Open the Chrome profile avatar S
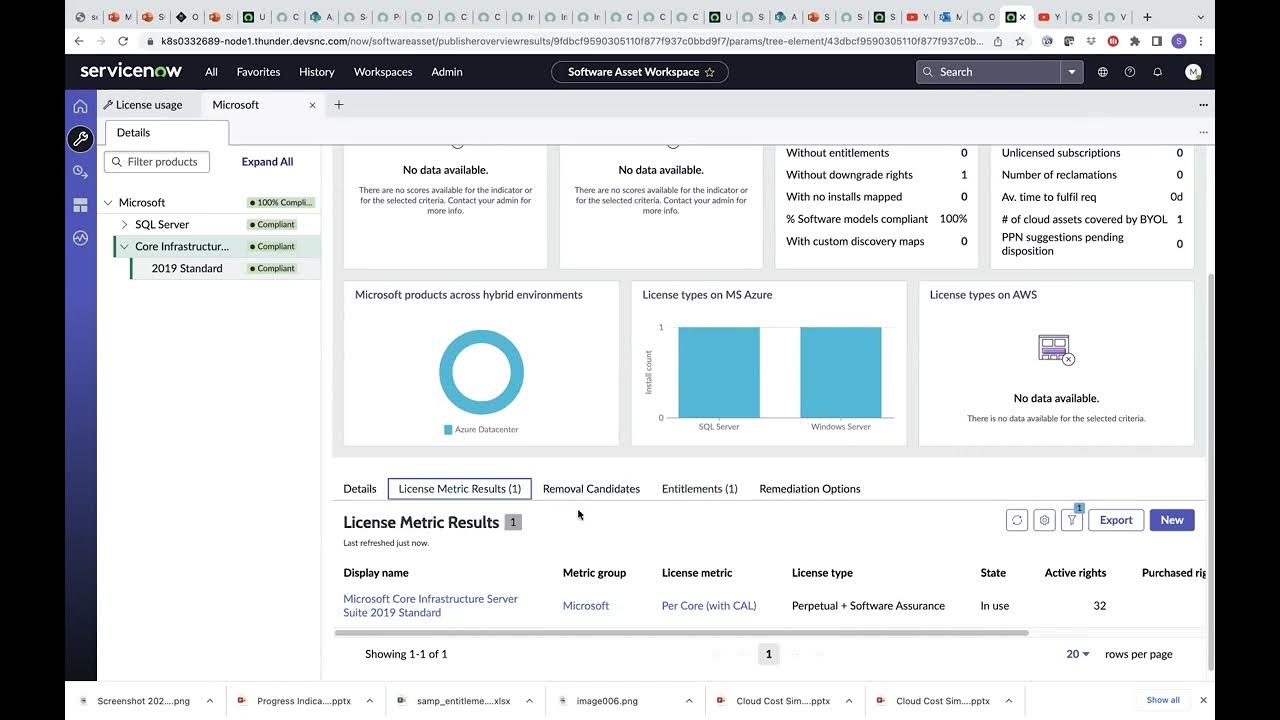The height and width of the screenshot is (720, 1280). [1179, 42]
